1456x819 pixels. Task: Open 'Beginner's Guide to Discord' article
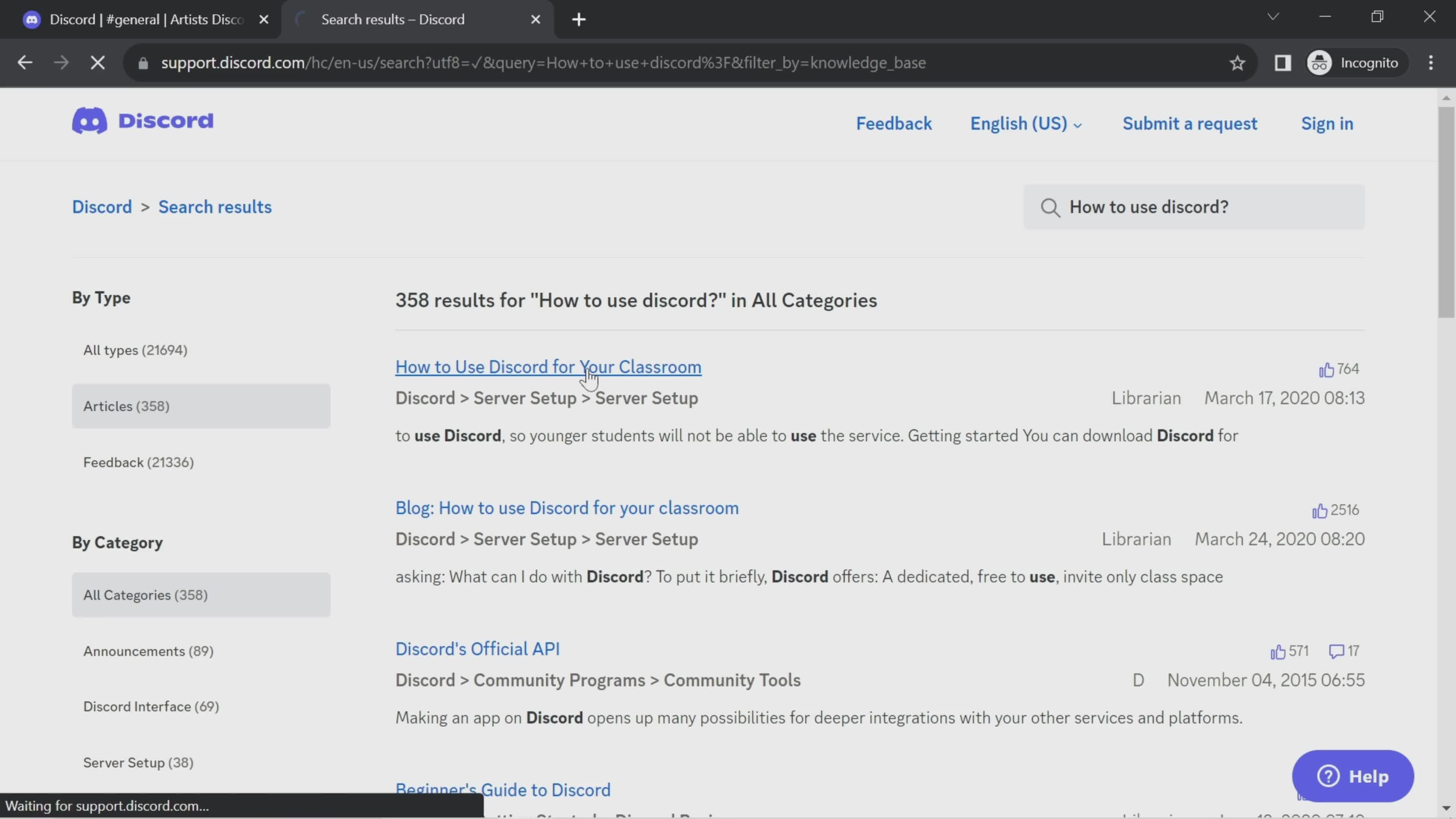tap(503, 790)
